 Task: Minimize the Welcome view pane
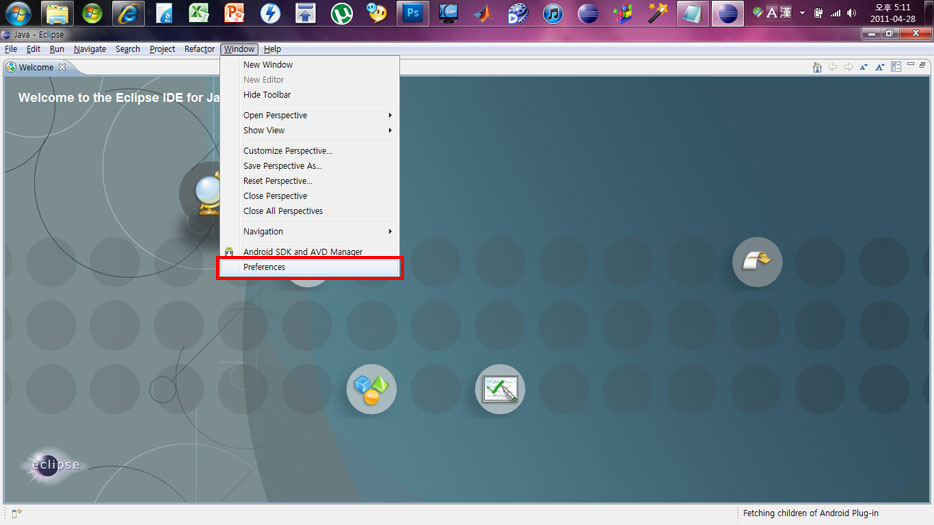click(910, 64)
